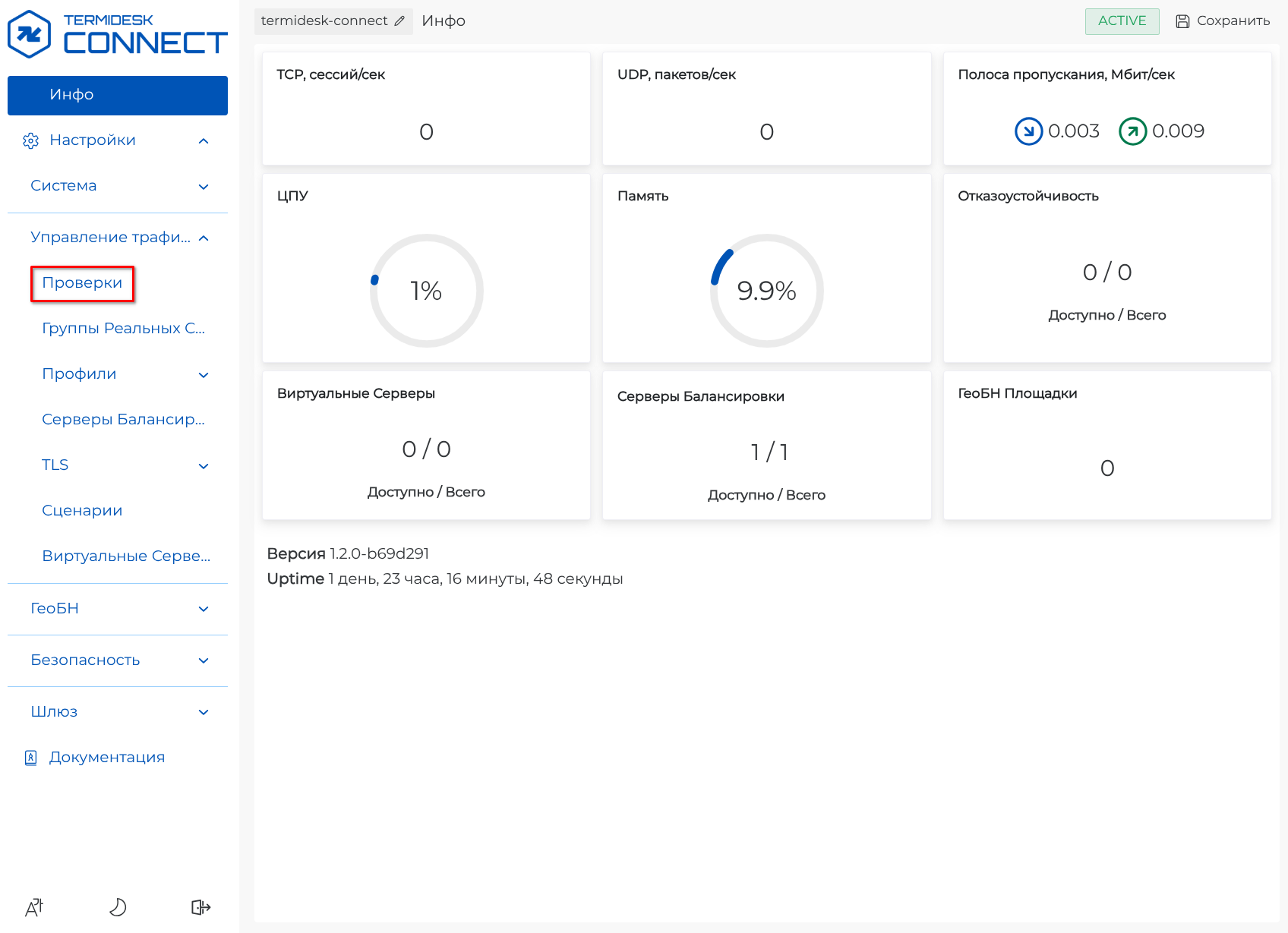Click the Серверы Балансировки 1 / 1 value
Screen dimensions: 1288x933
(x=769, y=452)
